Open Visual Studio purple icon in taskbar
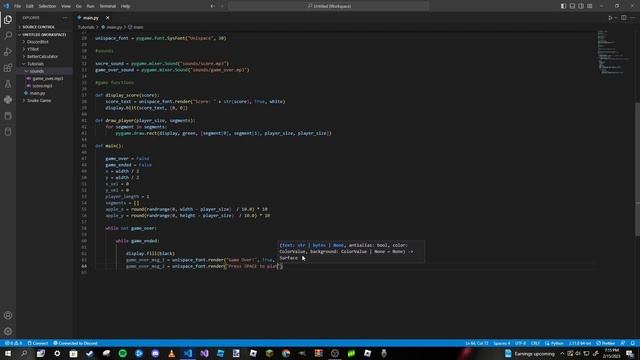This screenshot has width=640, height=360. (x=204, y=353)
